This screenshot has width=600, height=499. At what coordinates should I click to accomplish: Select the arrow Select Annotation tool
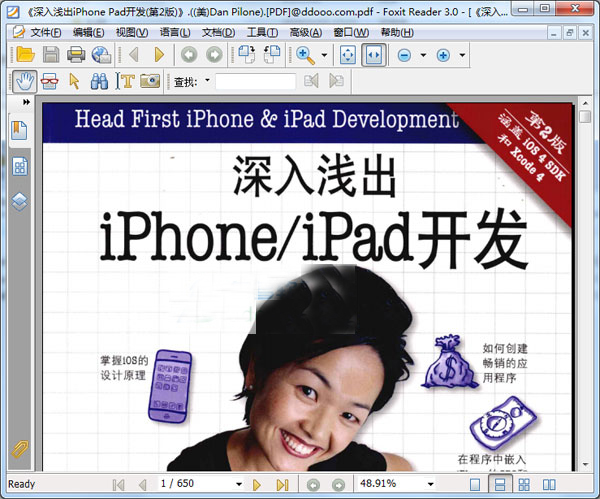click(x=74, y=81)
